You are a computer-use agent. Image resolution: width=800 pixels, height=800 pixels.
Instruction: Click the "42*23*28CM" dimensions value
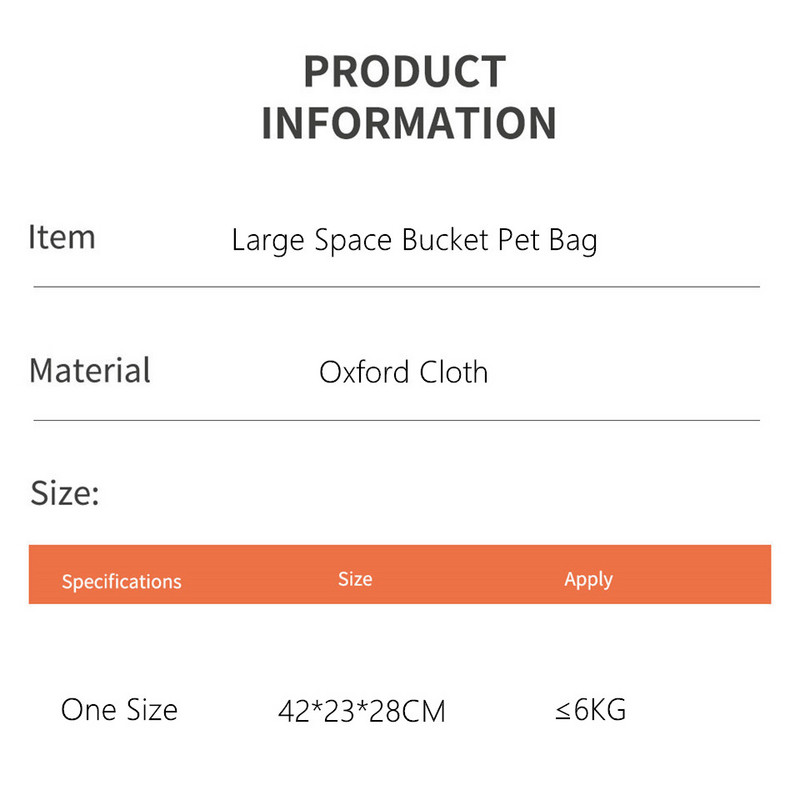pyautogui.click(x=361, y=711)
